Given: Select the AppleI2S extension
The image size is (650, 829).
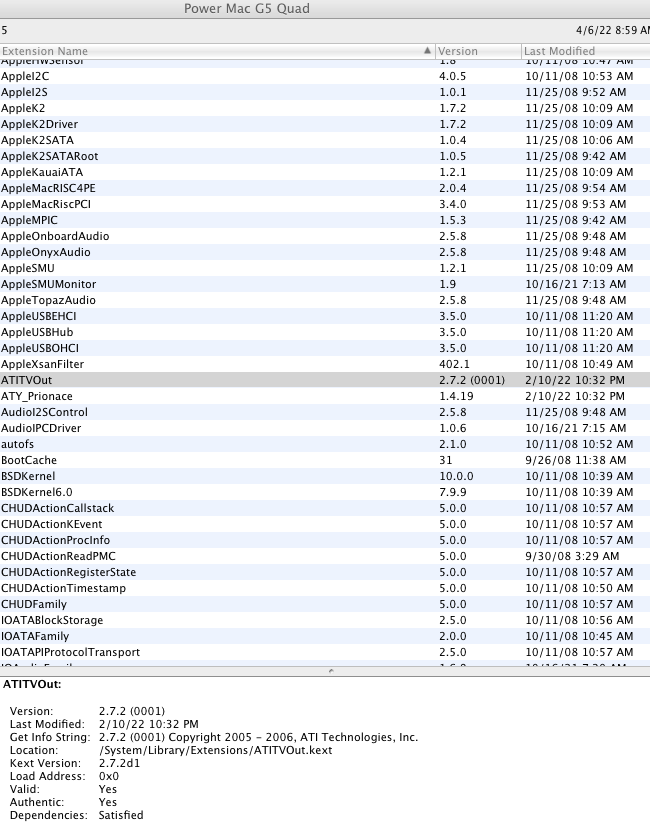Looking at the screenshot, I should click(x=325, y=92).
